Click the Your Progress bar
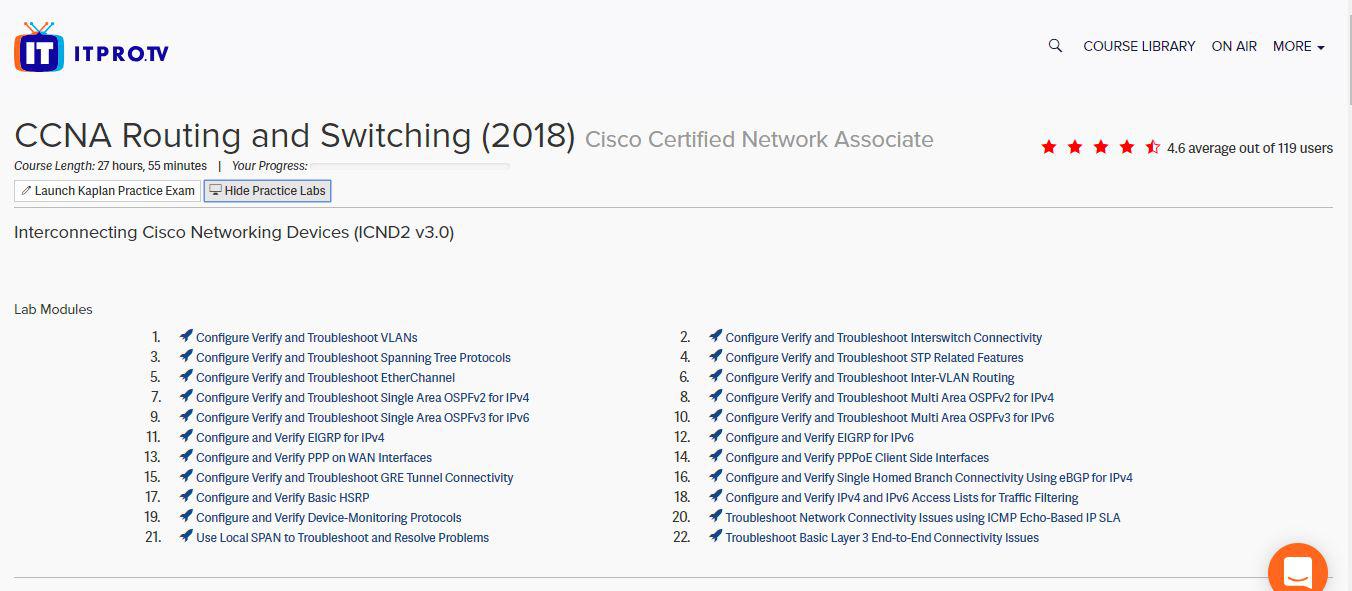Viewport: 1352px width, 591px height. [x=410, y=166]
